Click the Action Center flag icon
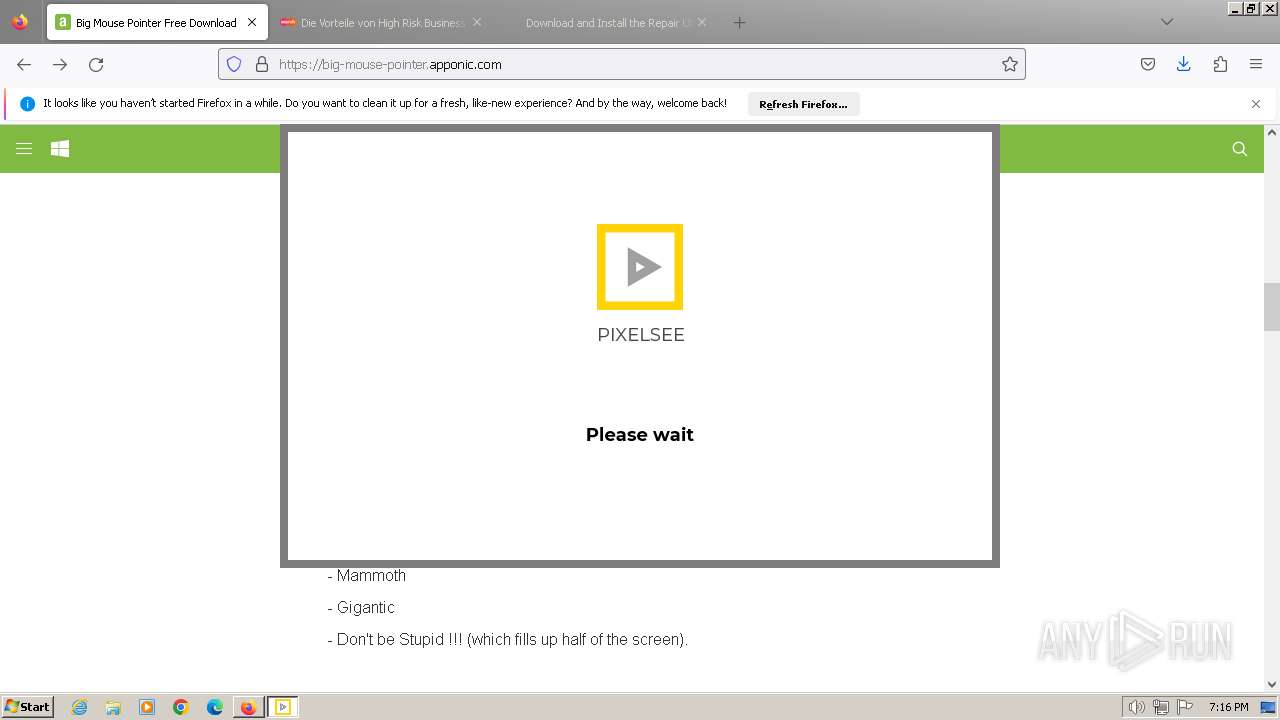The height and width of the screenshot is (720, 1280). pos(1185,707)
